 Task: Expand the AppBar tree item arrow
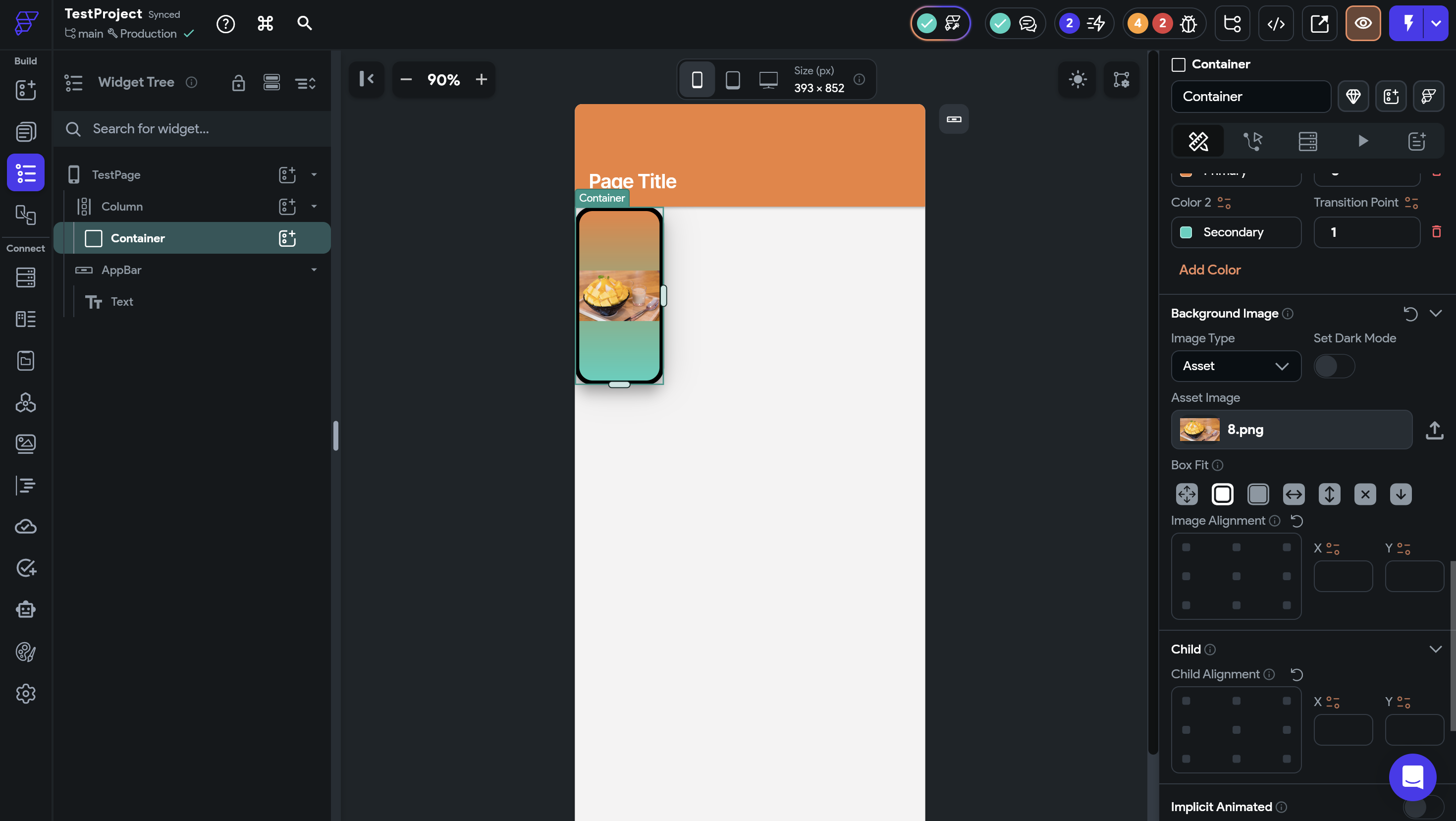coord(314,270)
